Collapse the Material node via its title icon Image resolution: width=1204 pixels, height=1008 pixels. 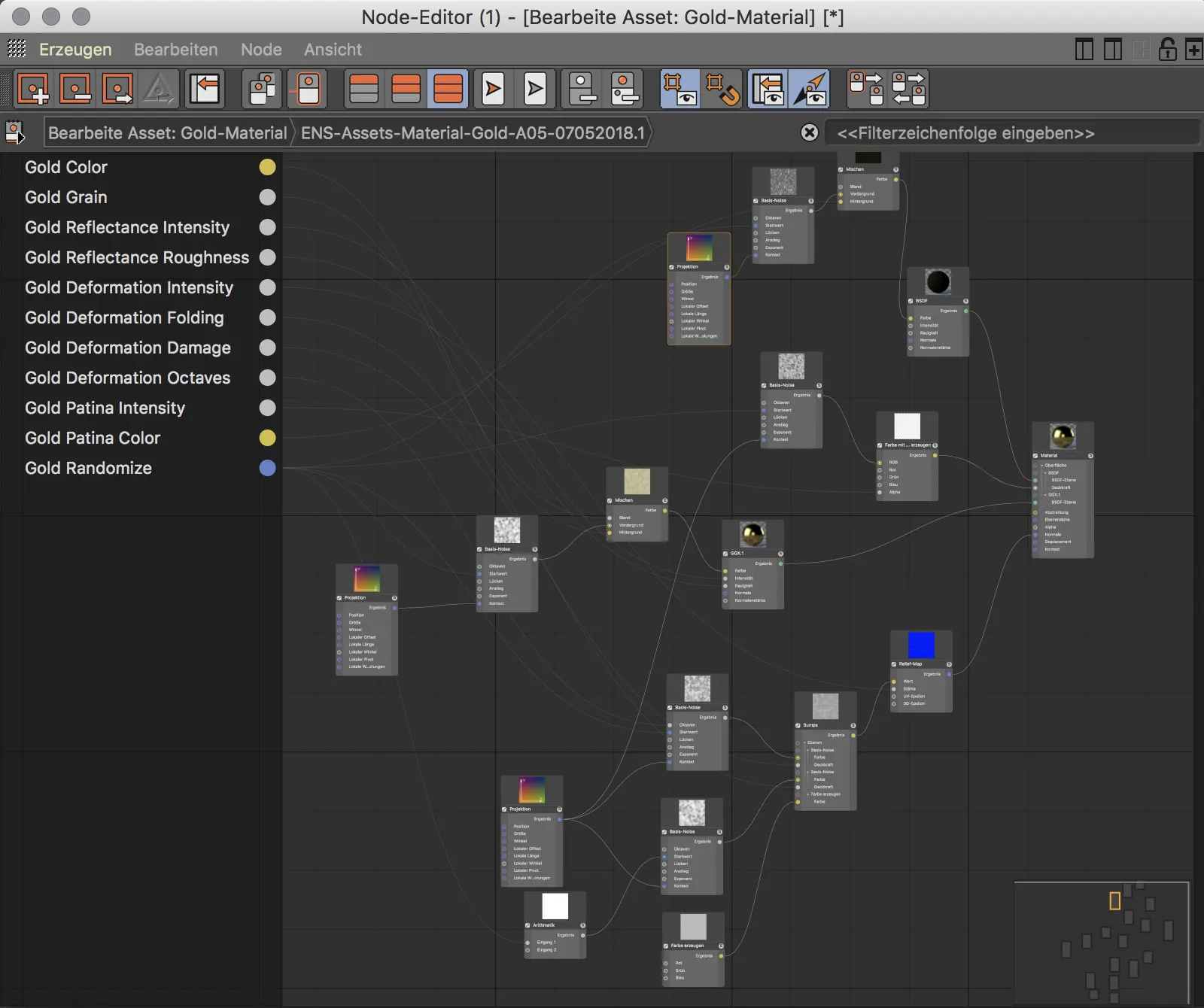click(x=1035, y=456)
